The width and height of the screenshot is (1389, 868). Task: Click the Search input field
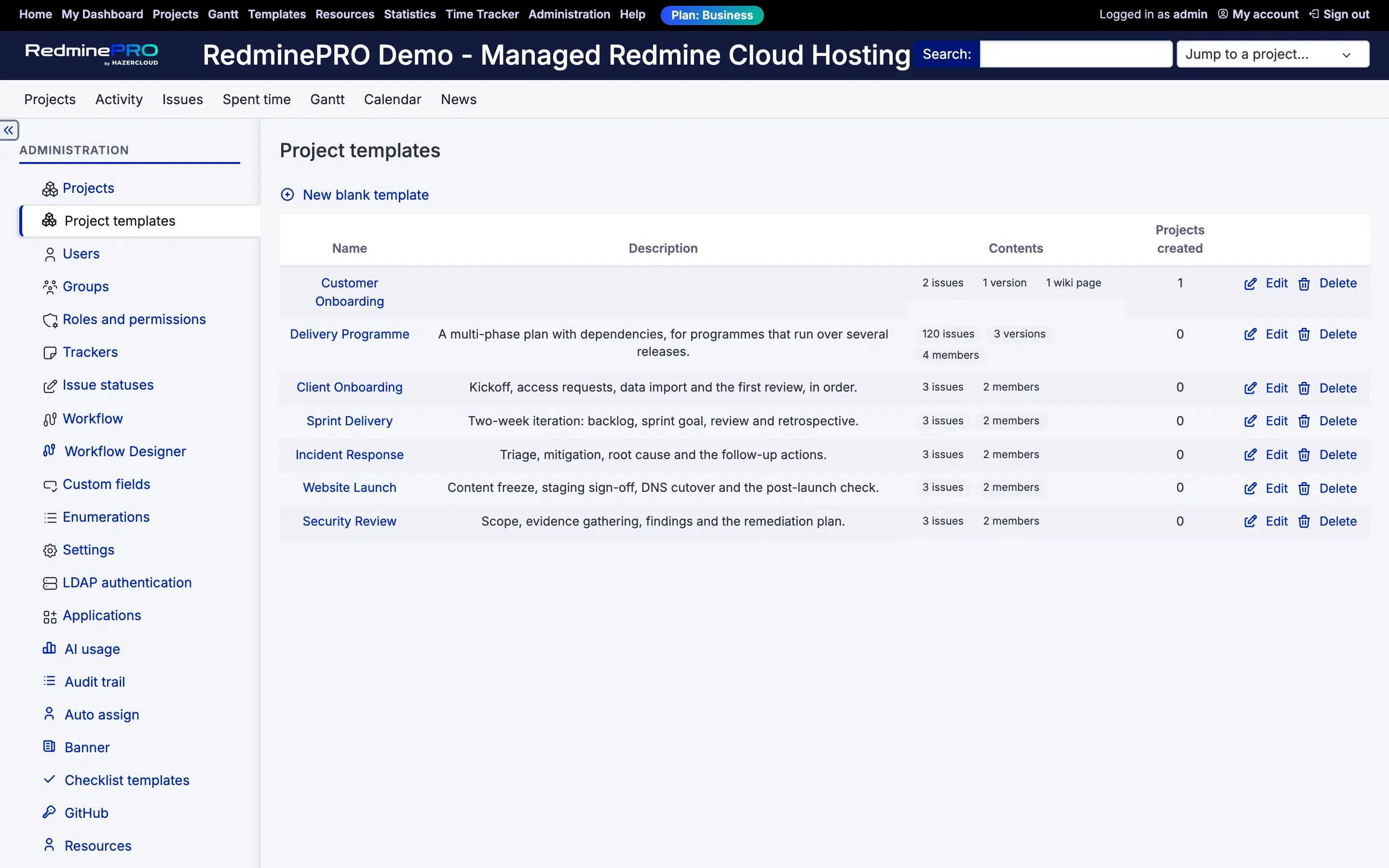1076,54
